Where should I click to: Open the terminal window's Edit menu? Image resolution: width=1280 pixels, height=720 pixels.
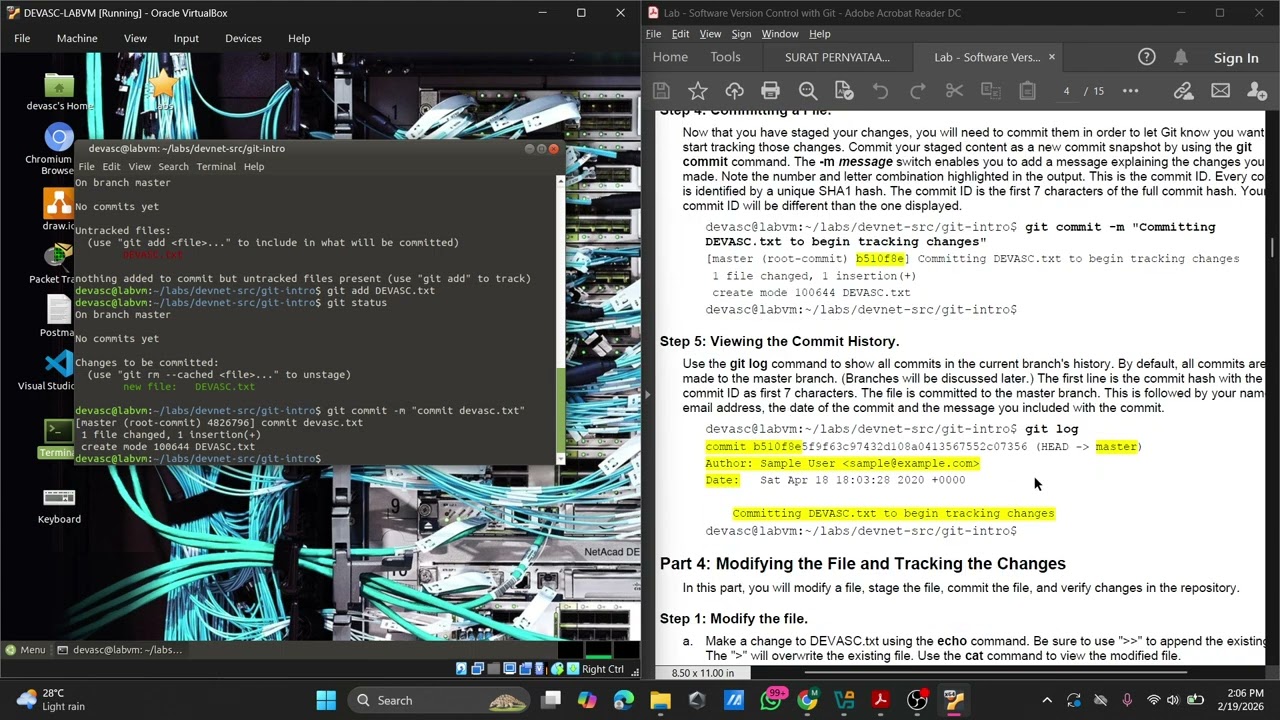111,166
